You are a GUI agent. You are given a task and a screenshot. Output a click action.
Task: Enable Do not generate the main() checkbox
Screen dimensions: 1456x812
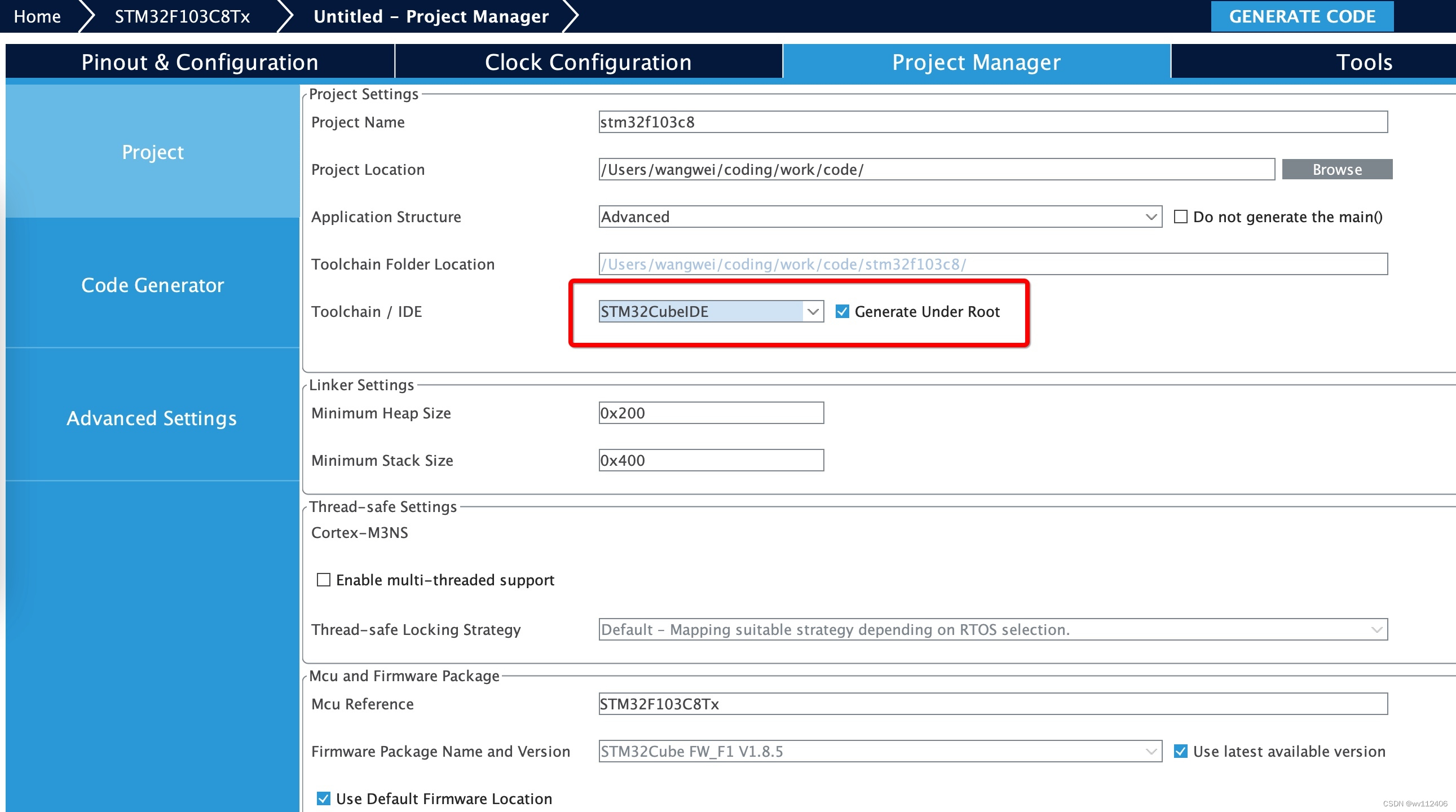point(1180,217)
